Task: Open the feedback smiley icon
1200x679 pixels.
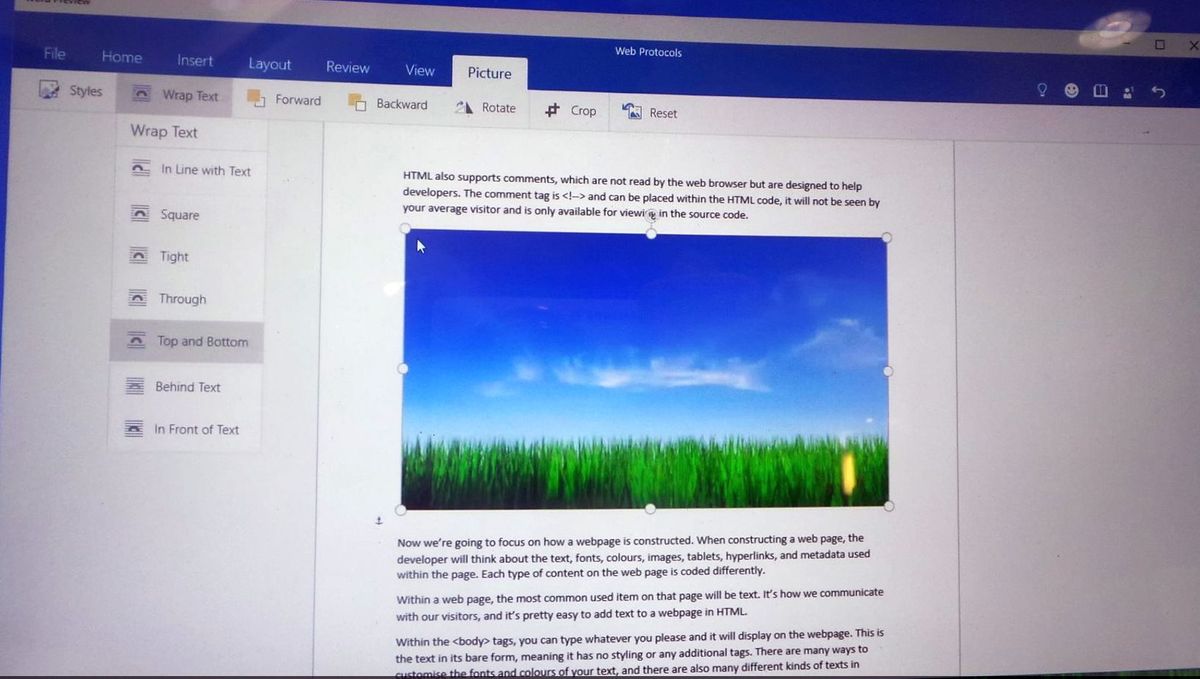Action: [1071, 90]
